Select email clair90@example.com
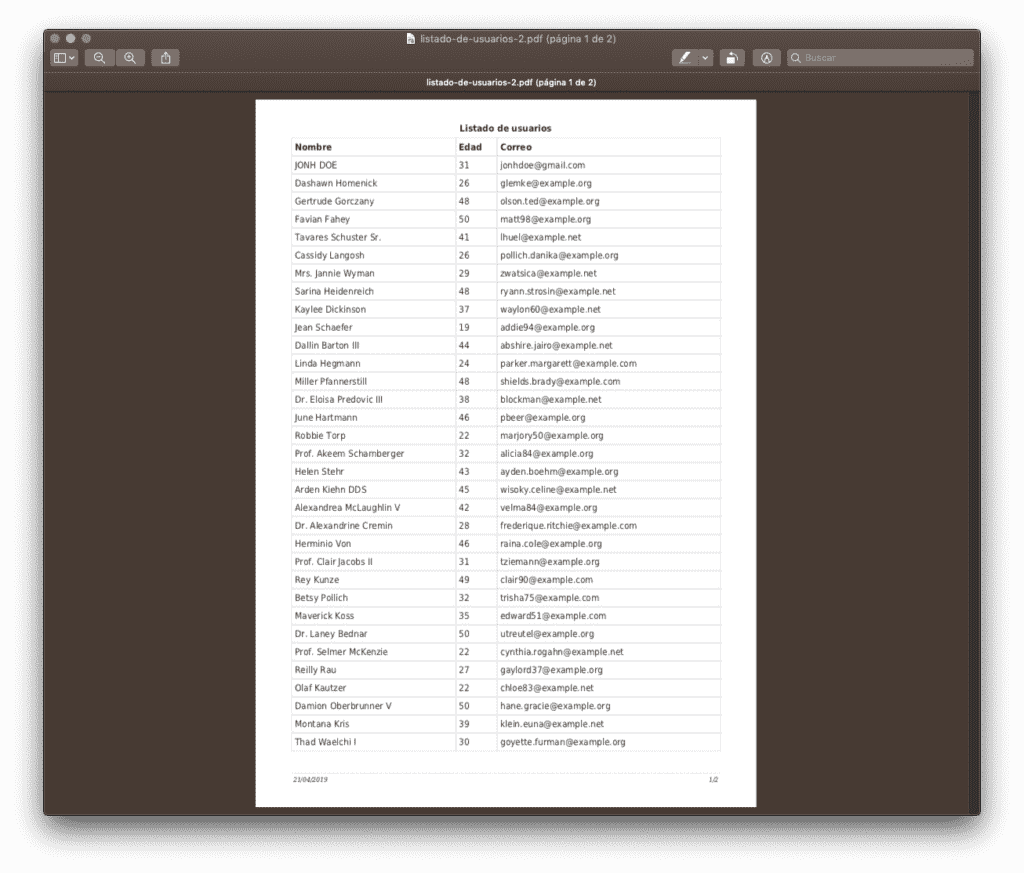This screenshot has width=1024, height=873. 547,580
